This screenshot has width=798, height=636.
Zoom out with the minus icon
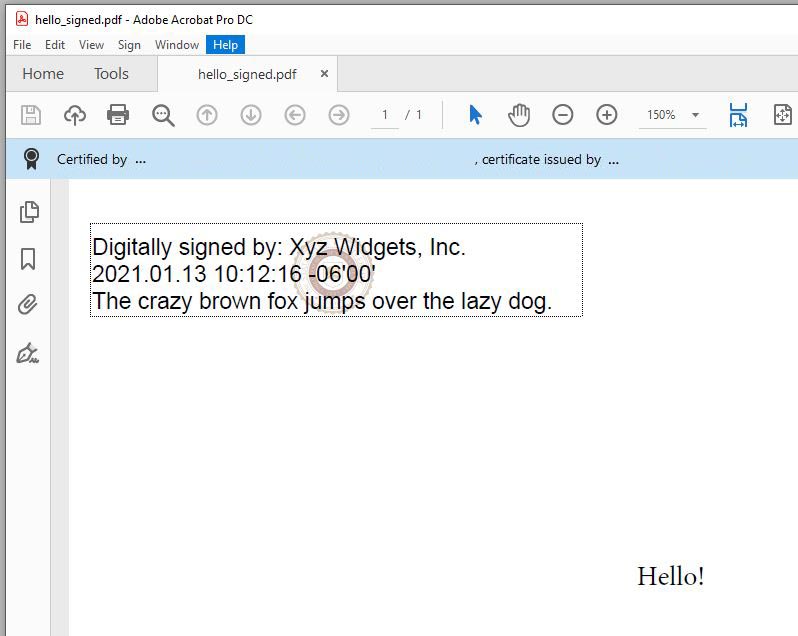(563, 115)
